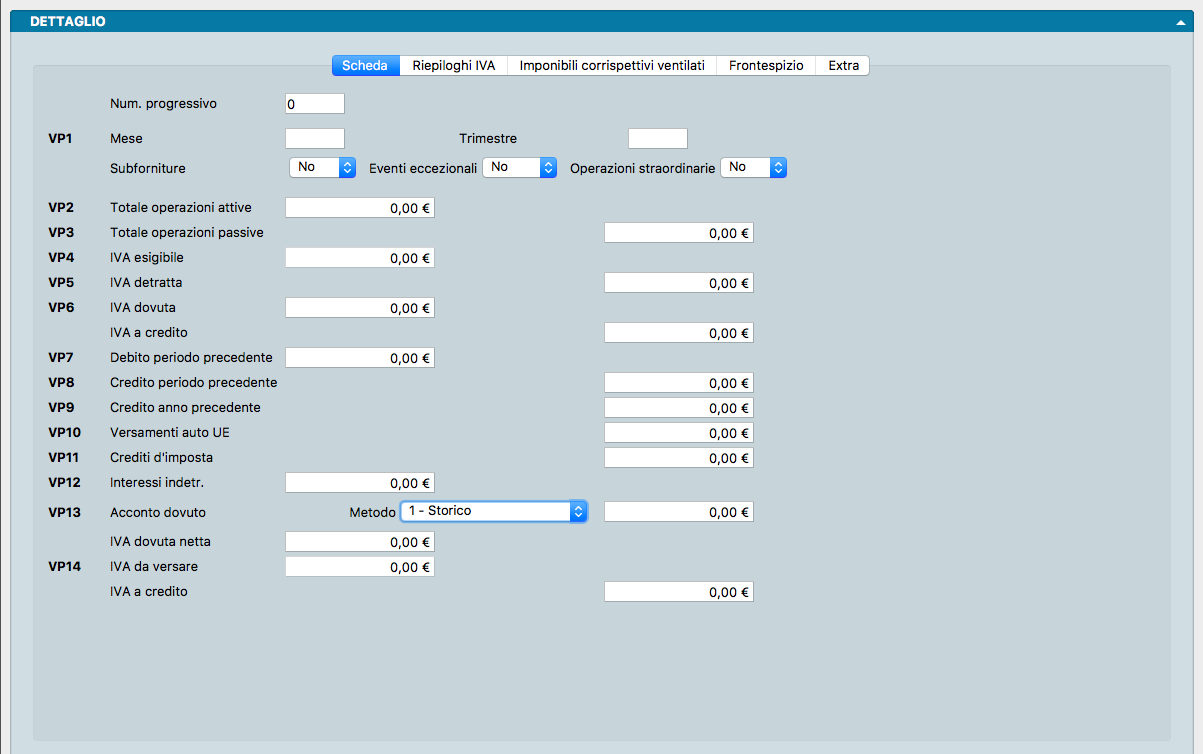Edit the Interessi indetr. amount field
The width and height of the screenshot is (1203, 754).
(x=360, y=483)
